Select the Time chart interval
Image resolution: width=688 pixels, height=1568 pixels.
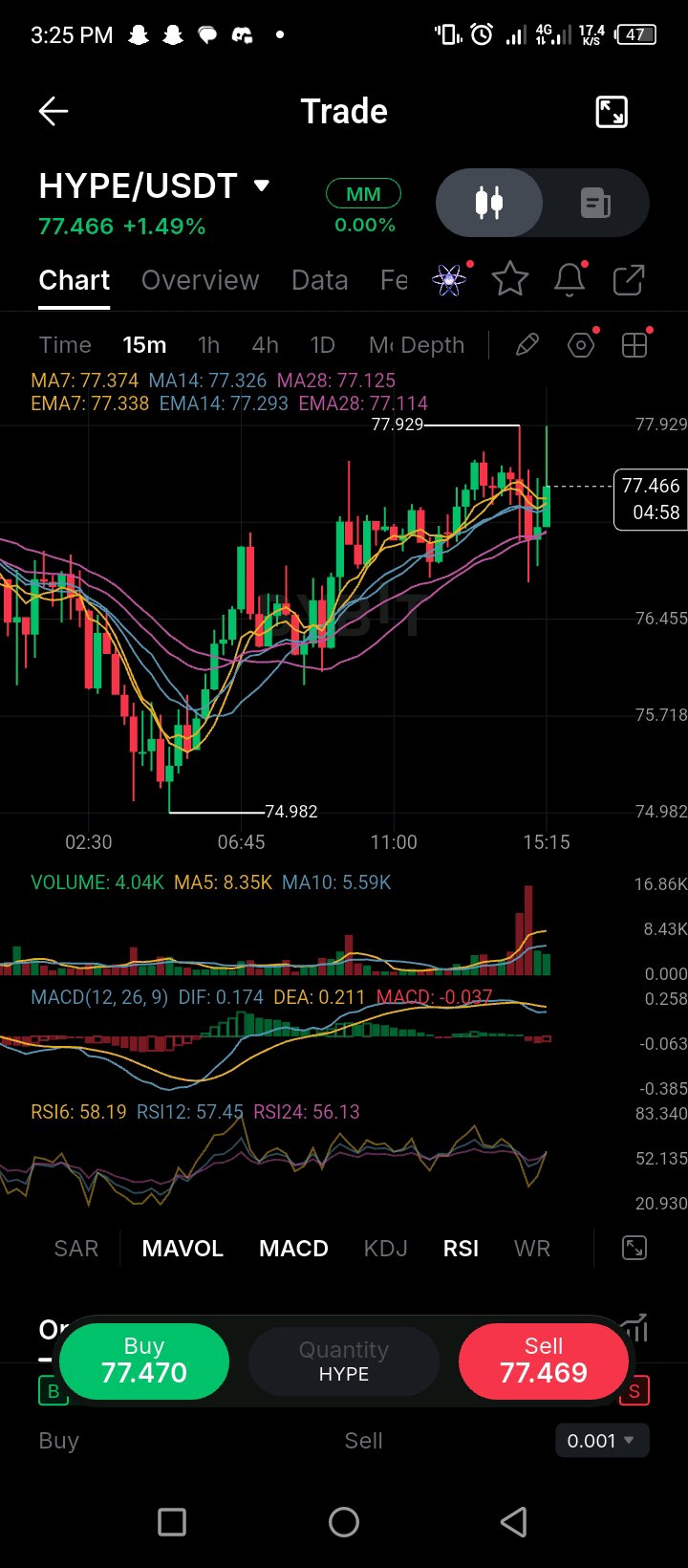point(65,345)
